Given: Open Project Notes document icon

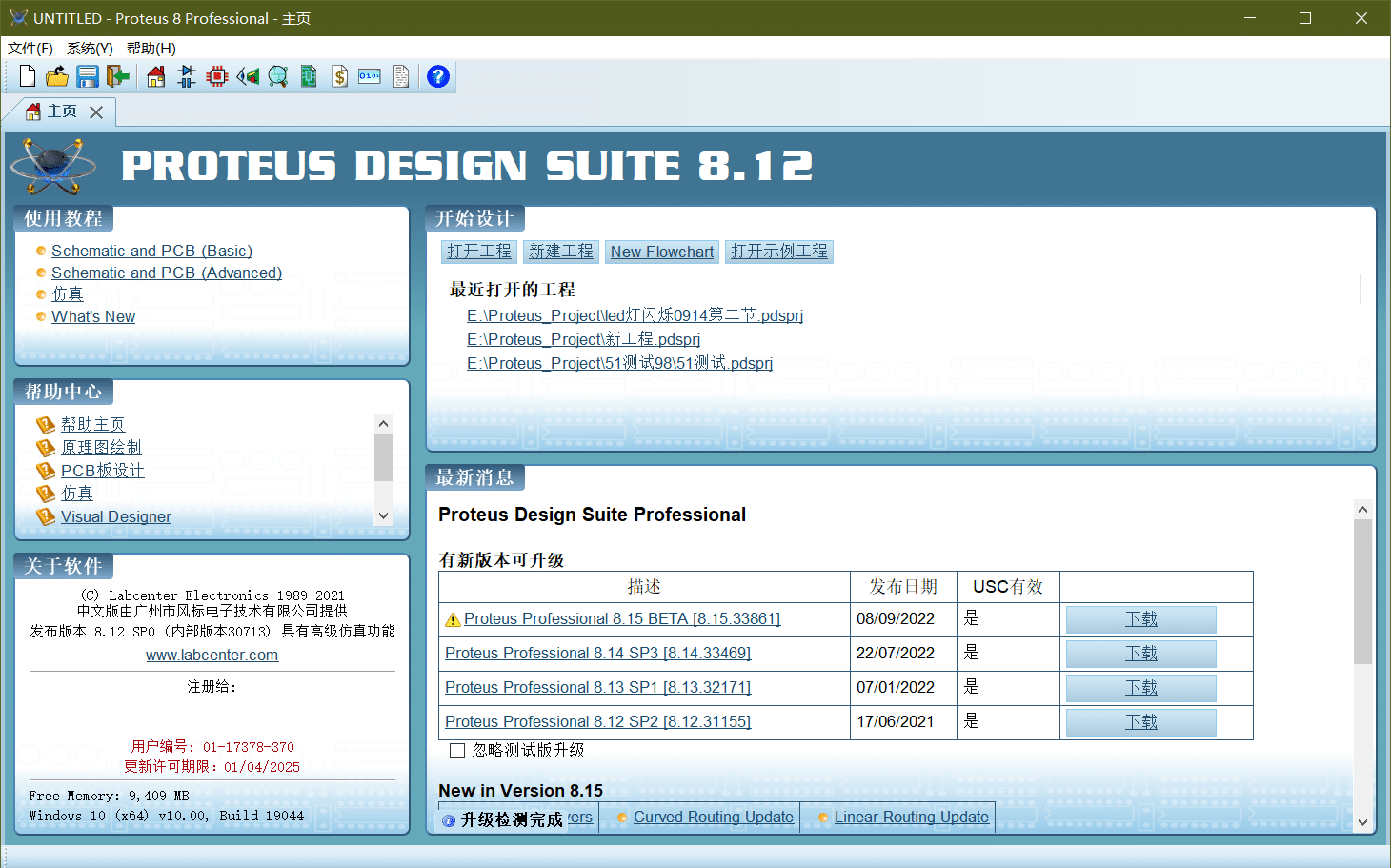Looking at the screenshot, I should (401, 76).
